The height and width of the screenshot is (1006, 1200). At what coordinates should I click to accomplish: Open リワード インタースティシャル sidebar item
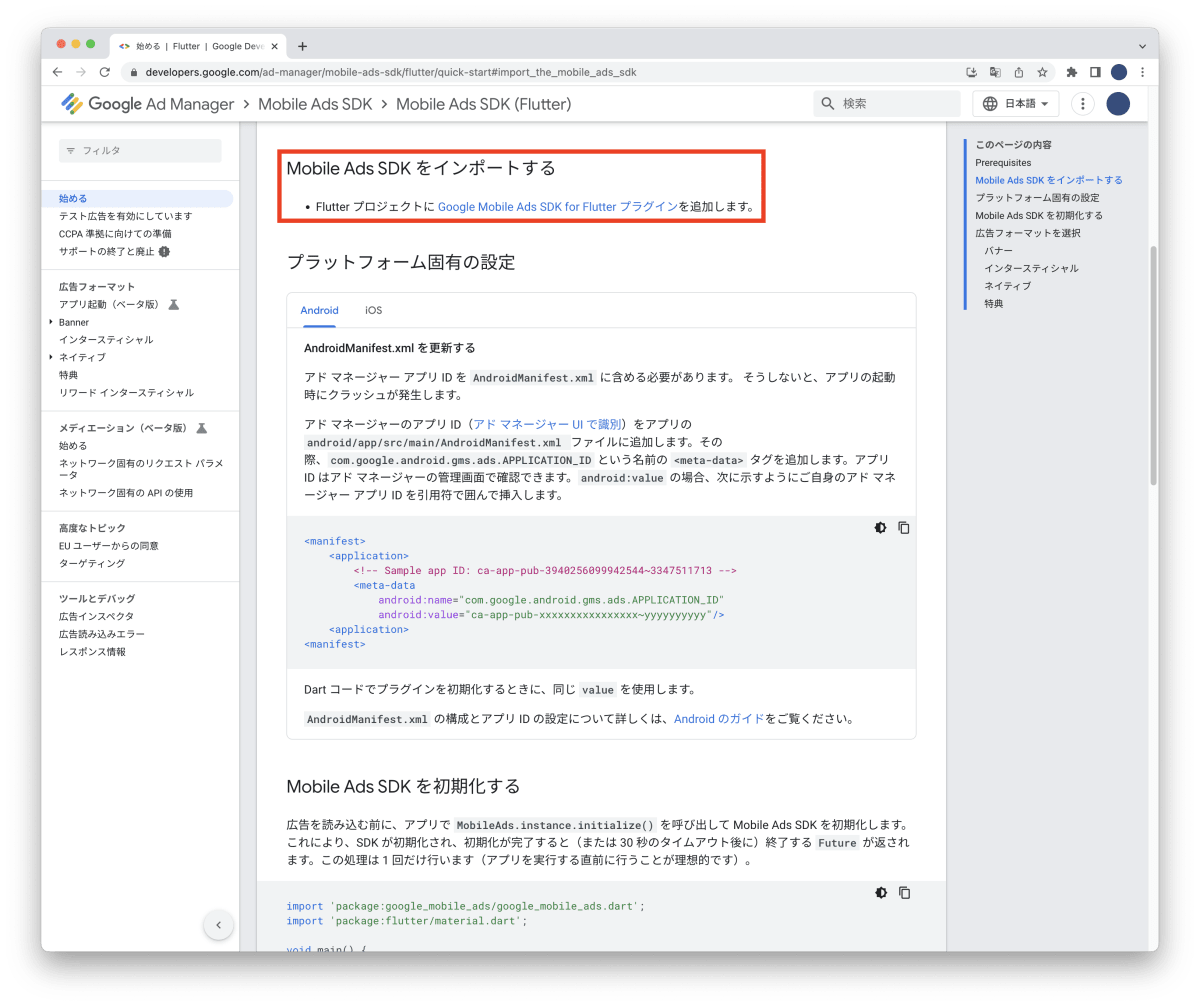[x=126, y=393]
